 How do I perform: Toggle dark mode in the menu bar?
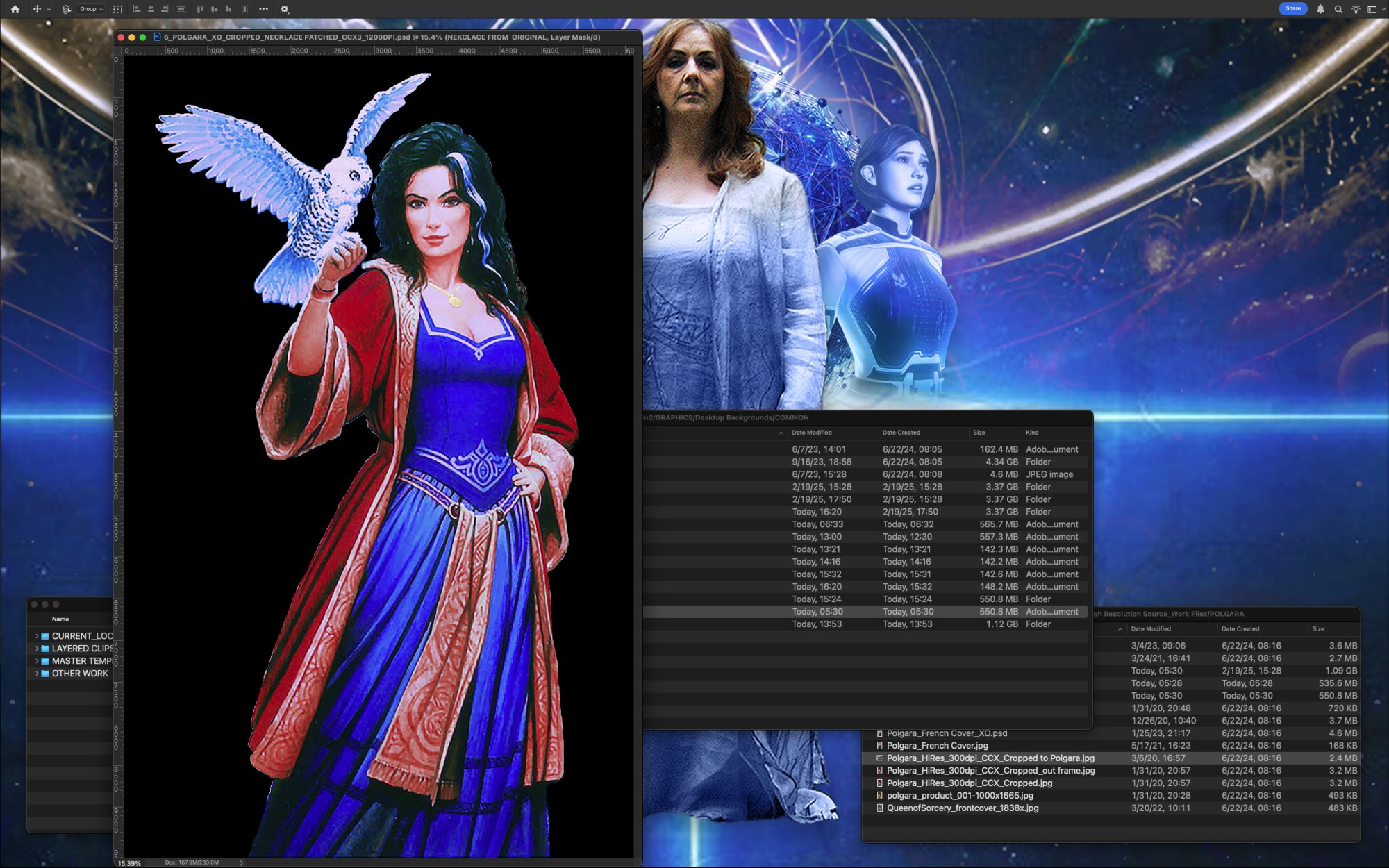1356,9
